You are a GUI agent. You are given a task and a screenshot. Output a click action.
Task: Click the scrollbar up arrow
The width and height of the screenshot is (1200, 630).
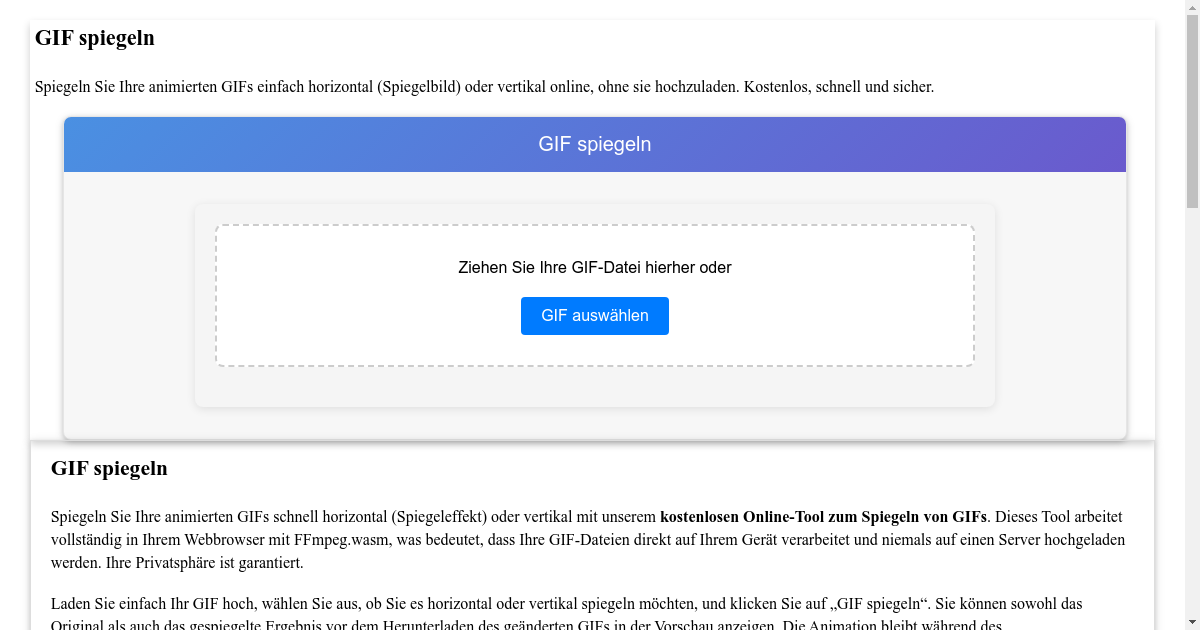point(1193,7)
